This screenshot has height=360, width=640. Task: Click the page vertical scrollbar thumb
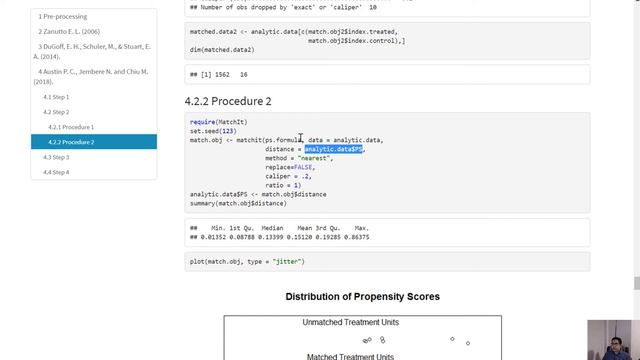(x=637, y=283)
